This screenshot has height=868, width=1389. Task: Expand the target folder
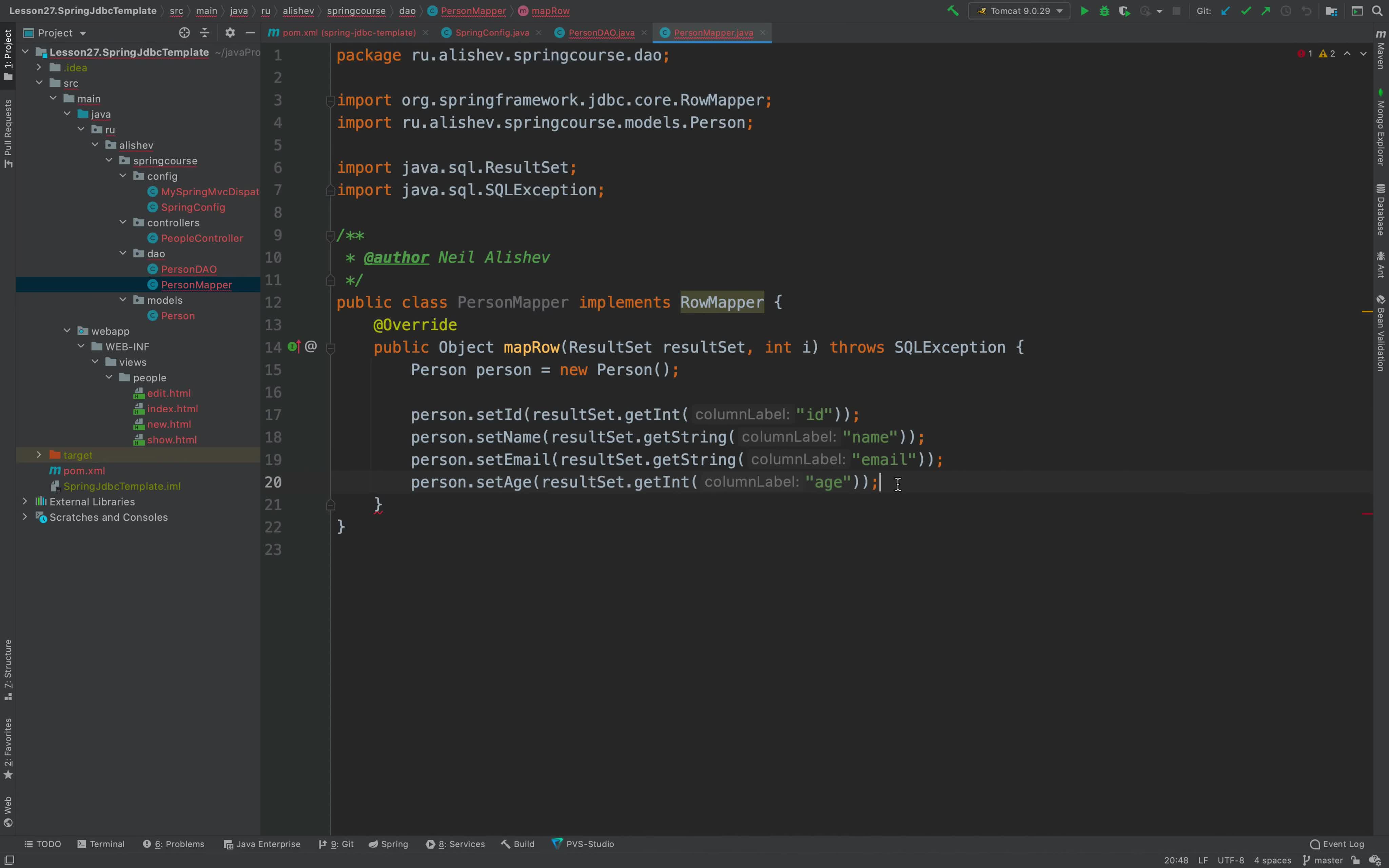tap(39, 455)
